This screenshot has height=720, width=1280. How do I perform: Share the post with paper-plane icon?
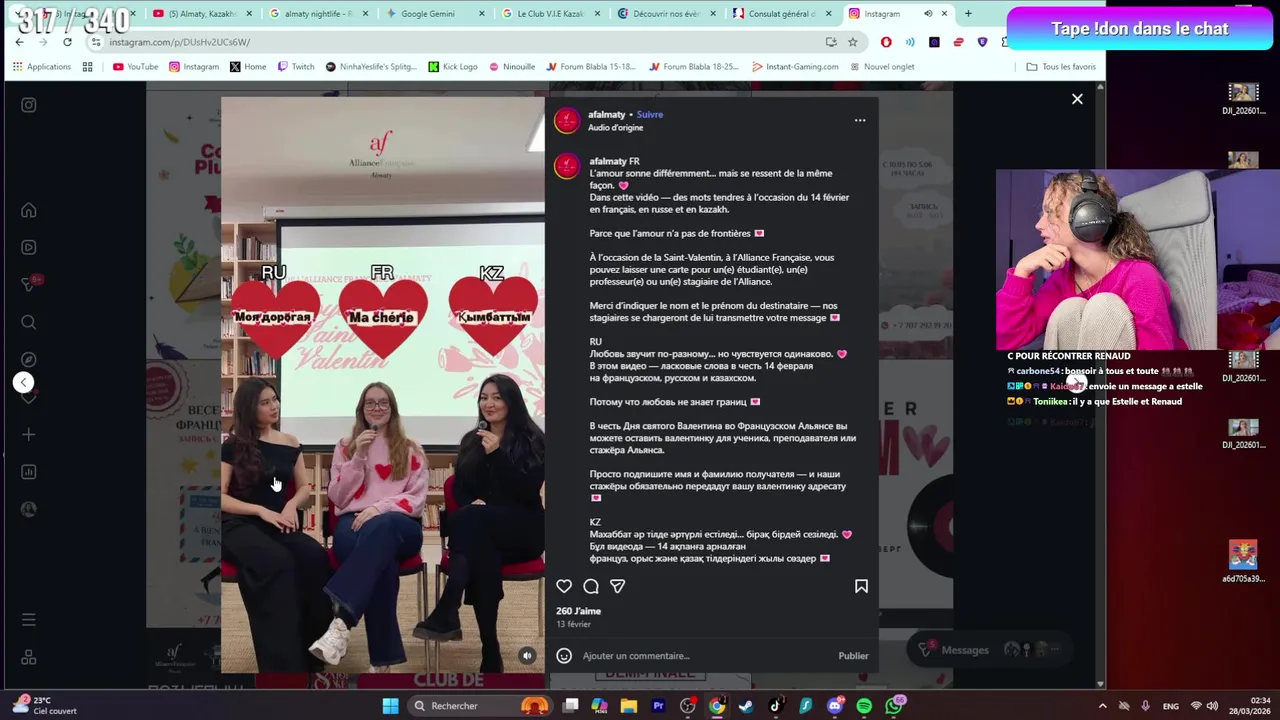click(x=618, y=586)
